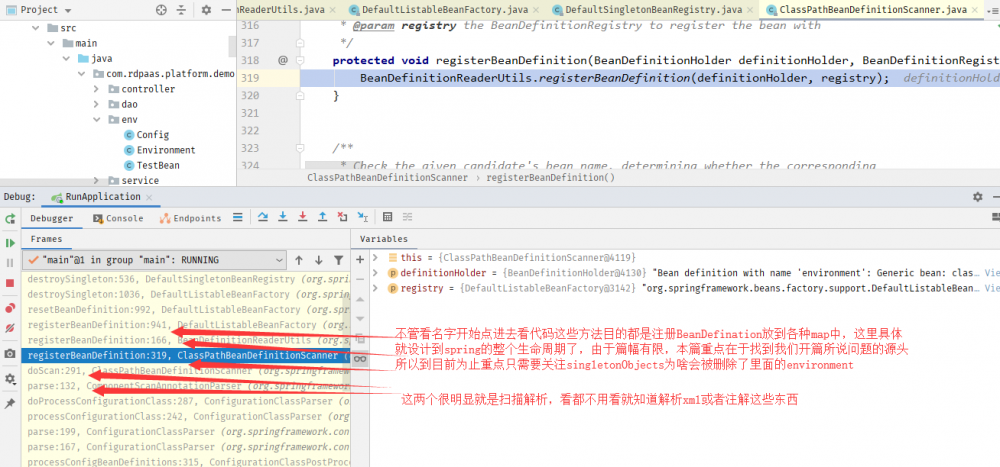This screenshot has height=467, width=1000.
Task: Toggle show watches glasses icon
Action: pos(360,359)
